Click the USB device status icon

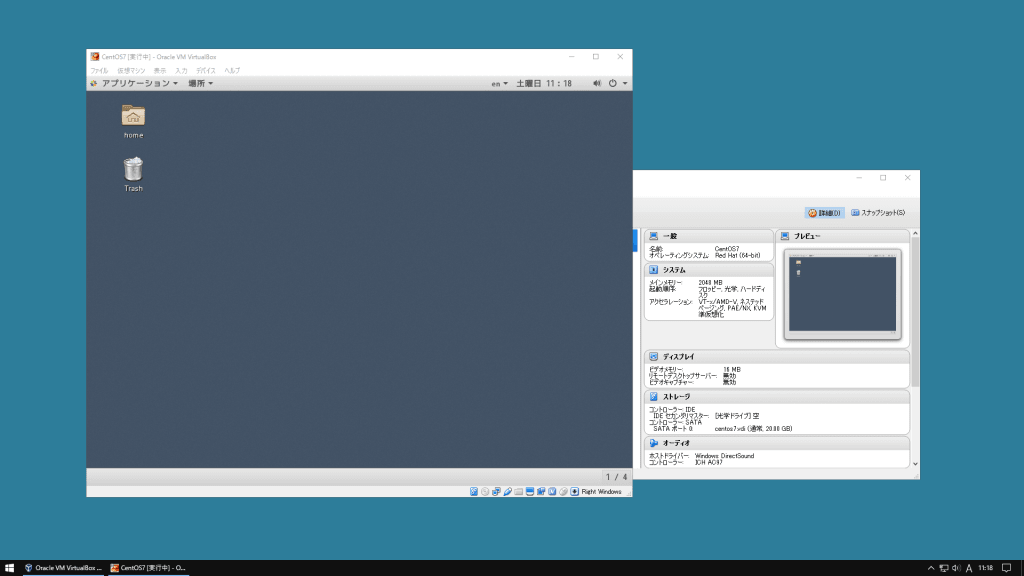[507, 491]
